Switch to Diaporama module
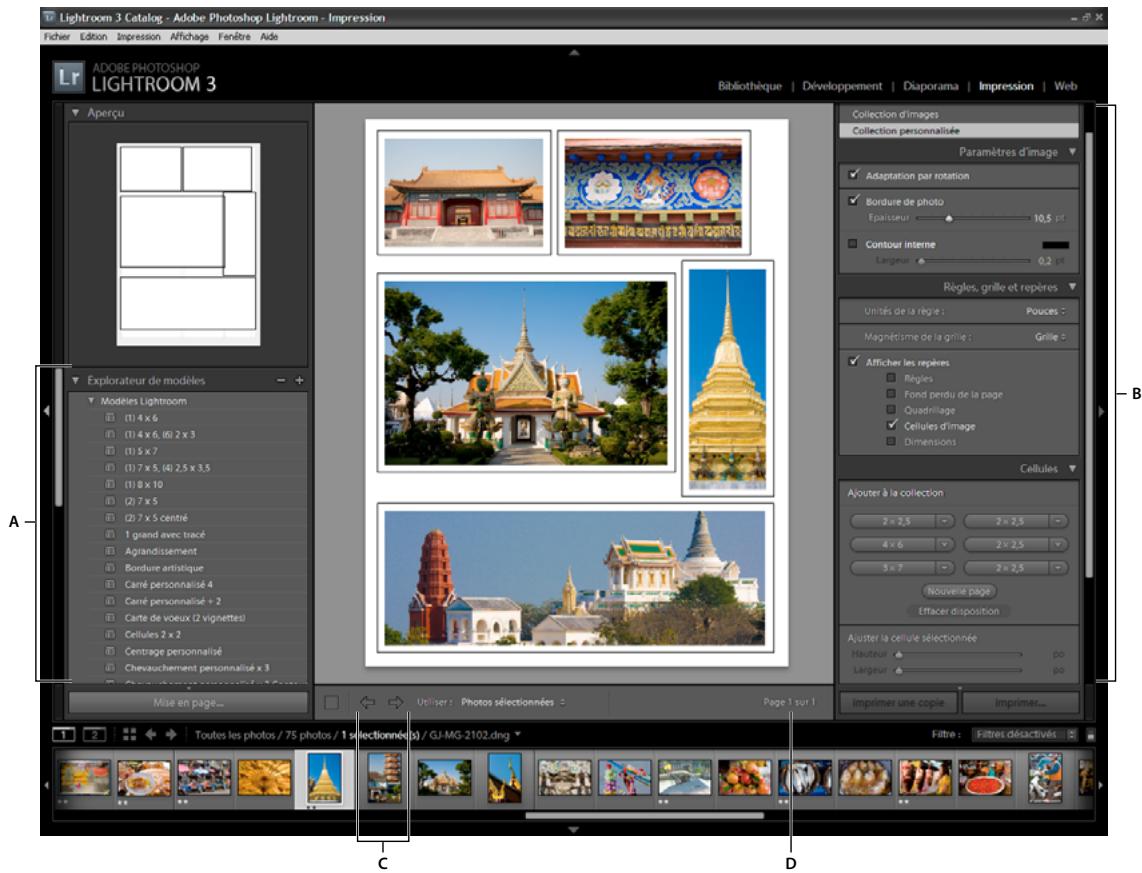This screenshot has height=873, width=1142. coord(930,86)
